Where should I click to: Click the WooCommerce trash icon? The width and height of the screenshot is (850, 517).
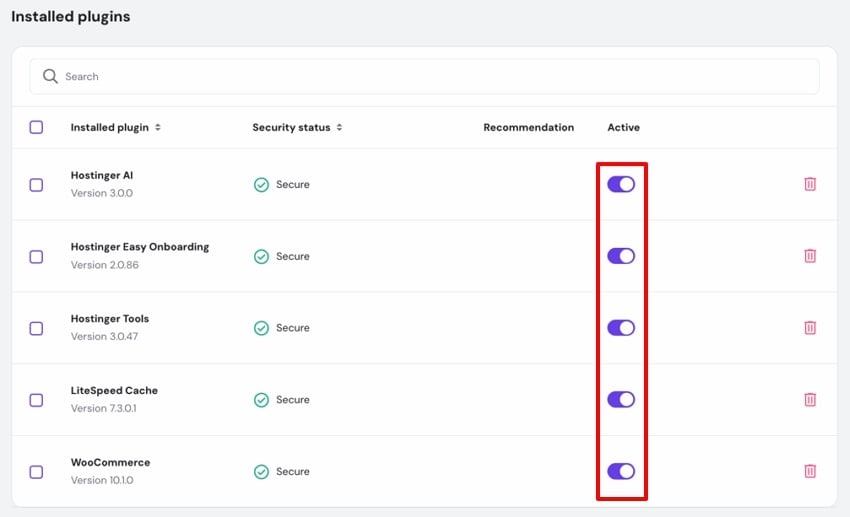(810, 471)
